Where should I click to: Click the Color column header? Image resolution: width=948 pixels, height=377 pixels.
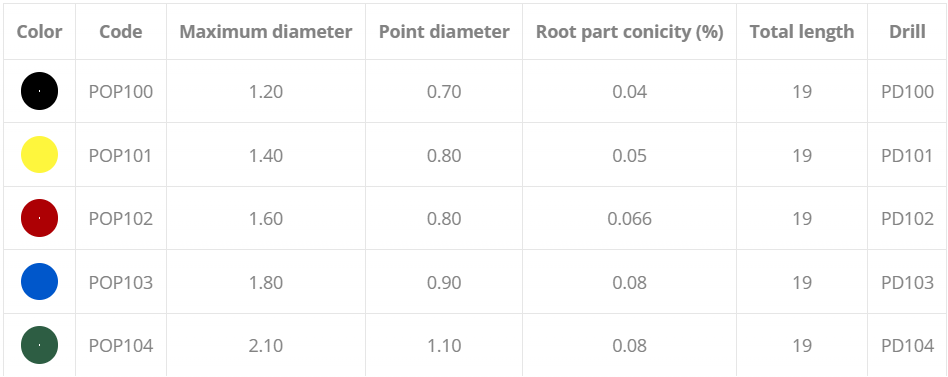click(39, 32)
